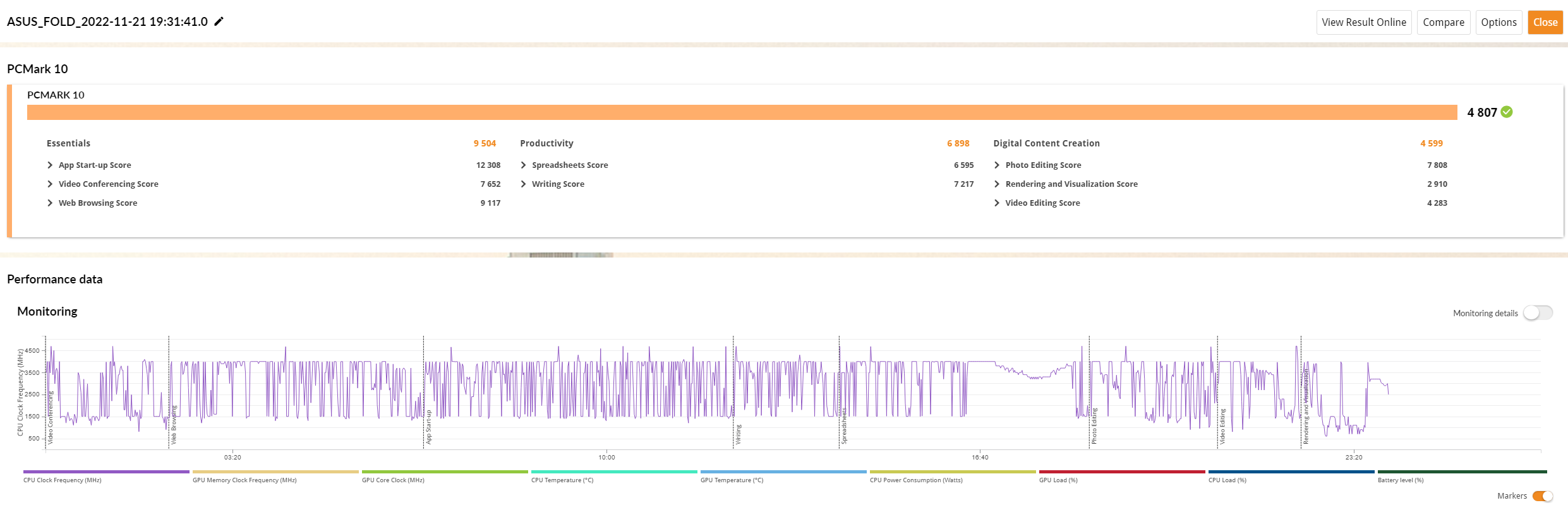This screenshot has height=510, width=1568.
Task: Select CPU Load legend
Action: tap(1291, 476)
